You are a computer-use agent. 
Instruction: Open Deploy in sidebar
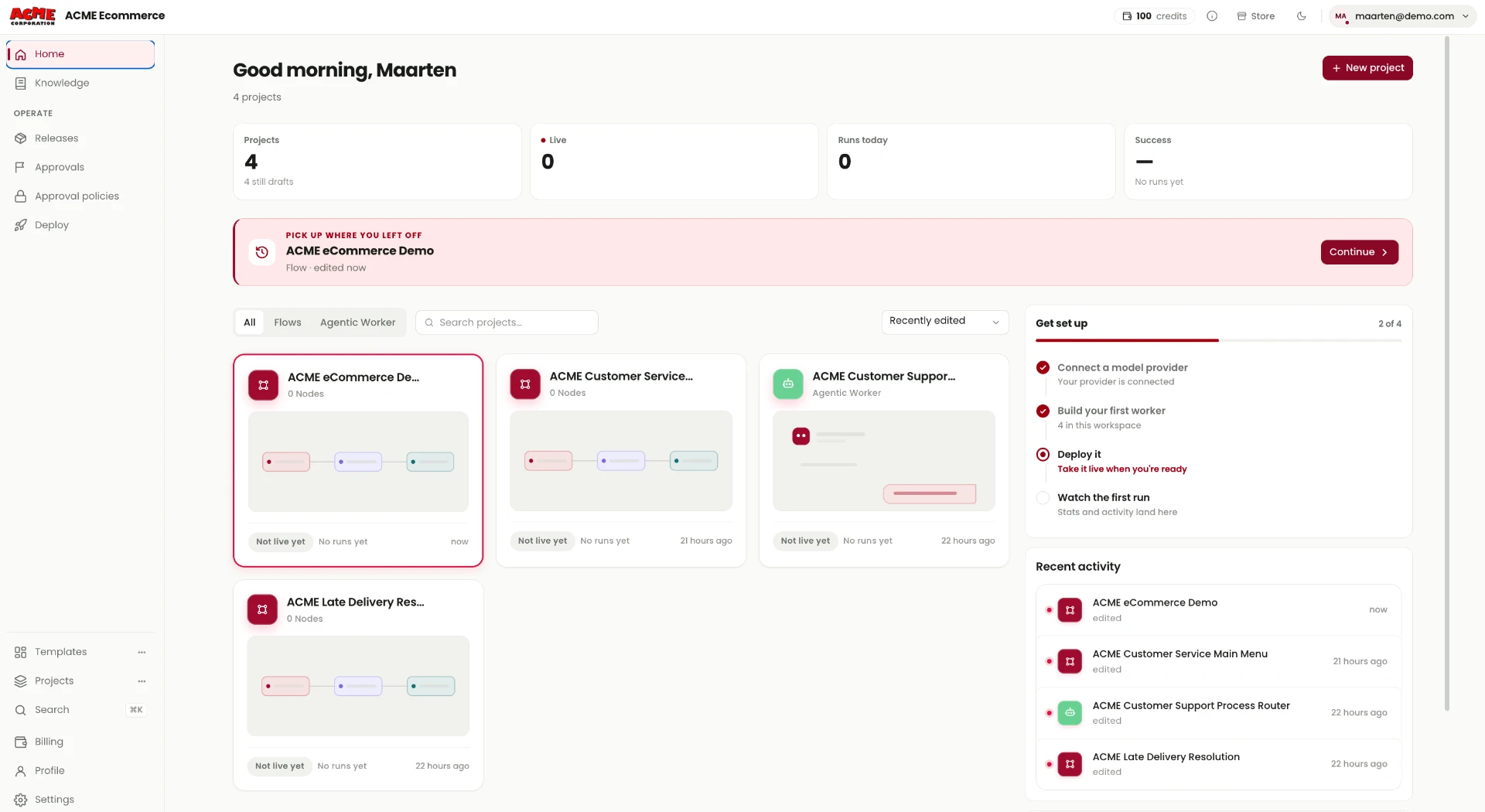[x=80, y=225]
